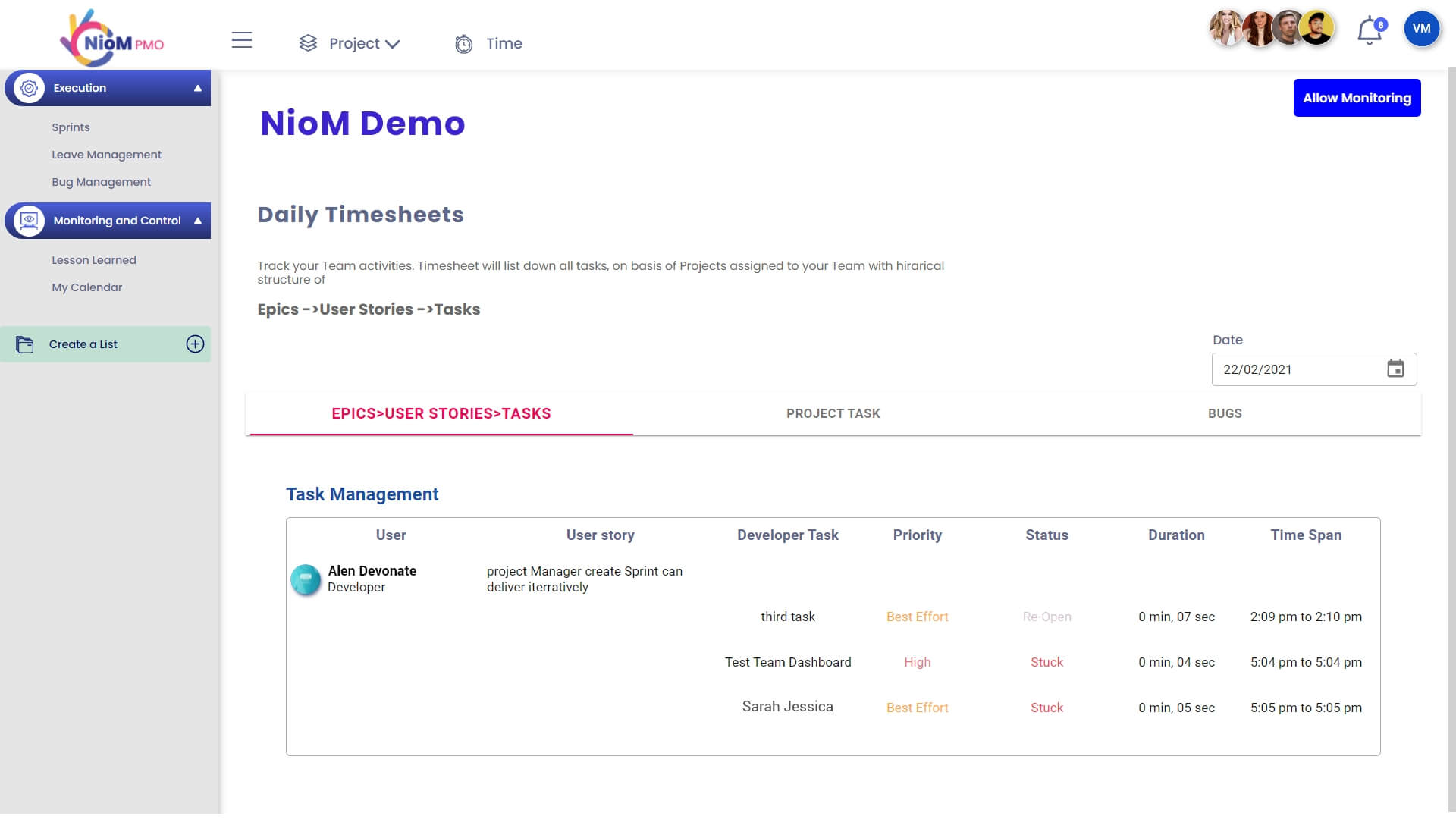Click the Allow Monitoring button
The width and height of the screenshot is (1456, 819).
tap(1356, 98)
